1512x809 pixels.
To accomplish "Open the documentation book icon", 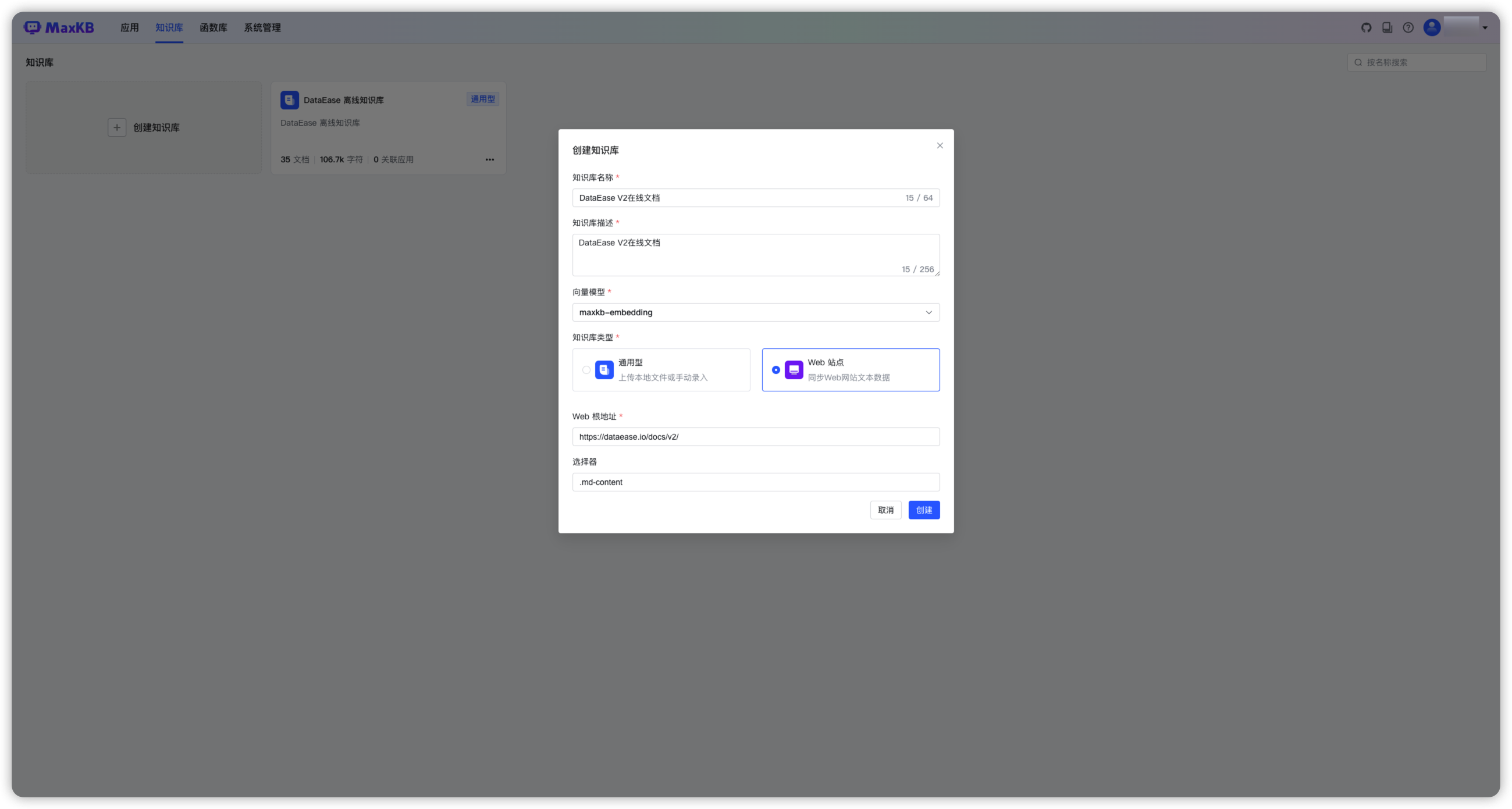I will pyautogui.click(x=1387, y=27).
